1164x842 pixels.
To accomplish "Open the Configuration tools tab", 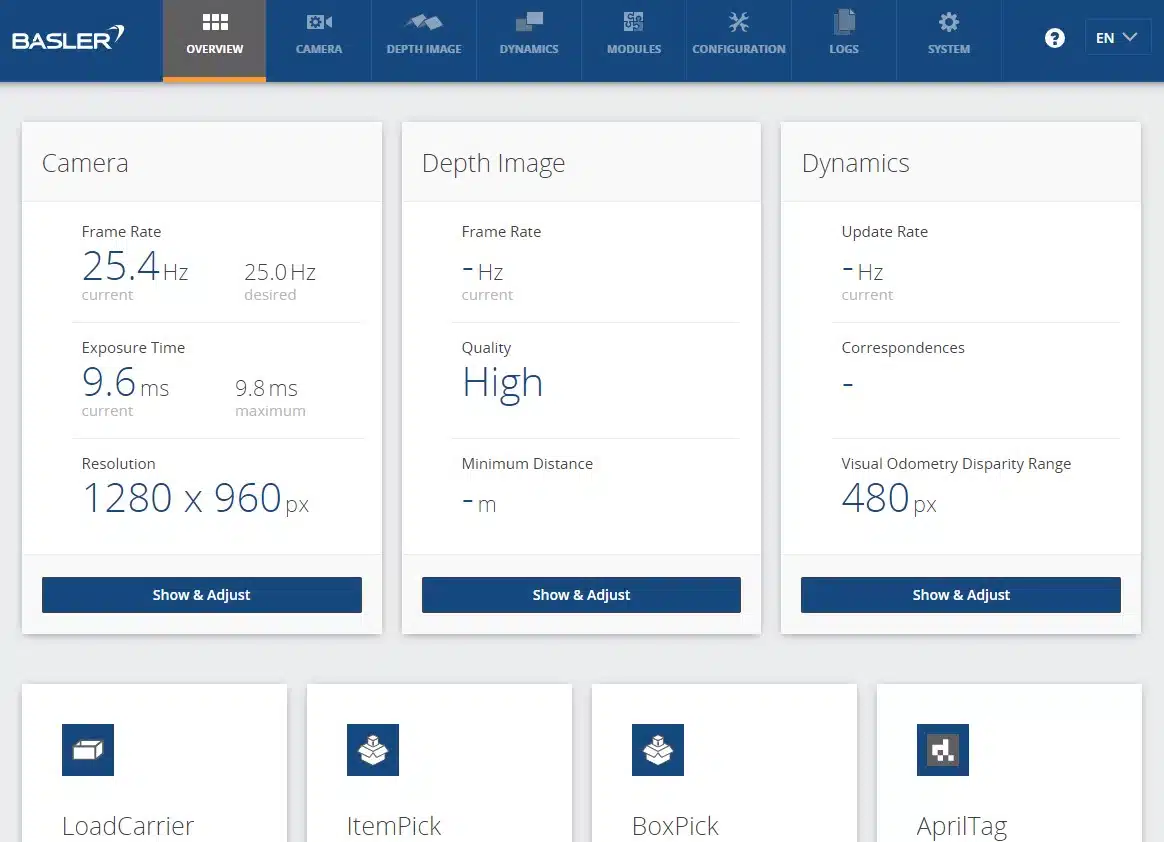I will click(x=739, y=34).
